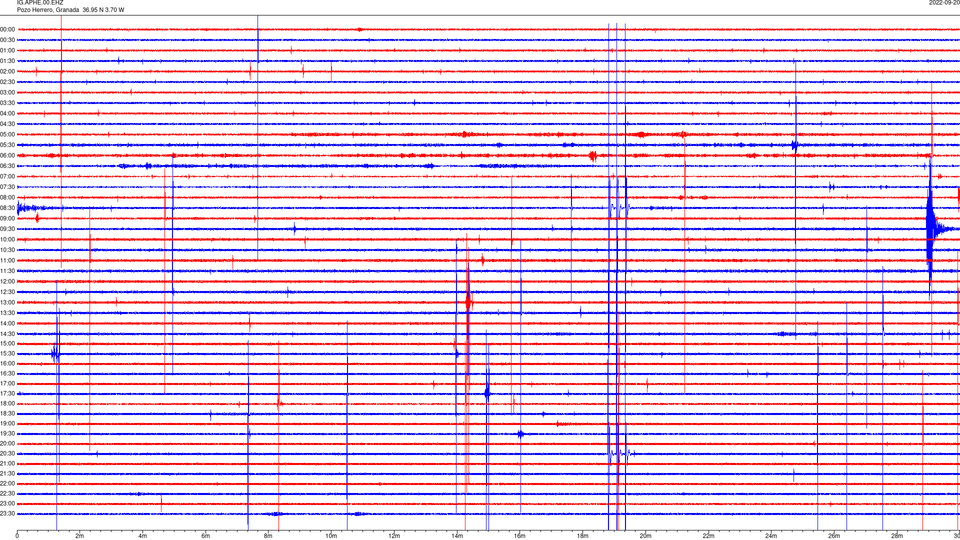The height and width of the screenshot is (540, 960).
Task: Select the 07:00 trace time label
Action: [7, 176]
